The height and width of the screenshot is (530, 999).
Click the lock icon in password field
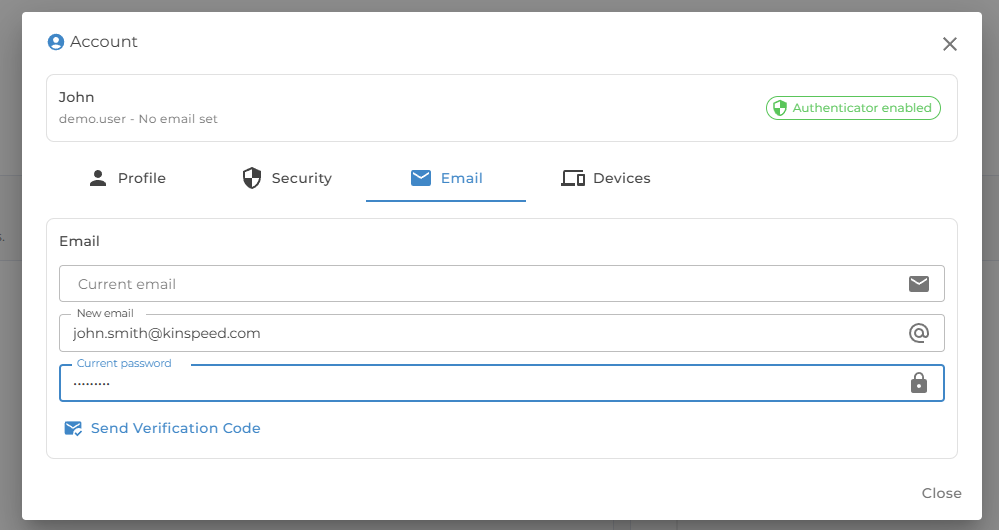(919, 383)
